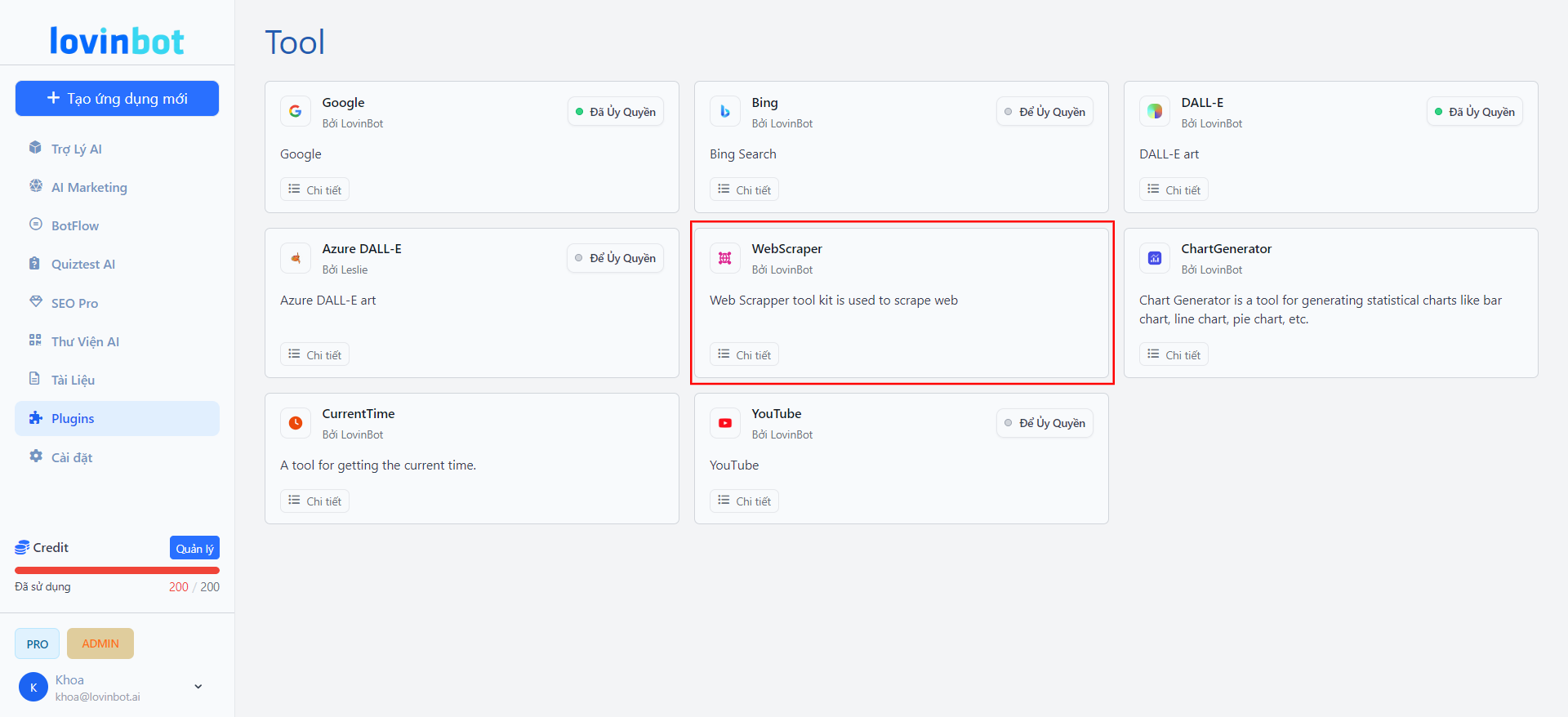Click the Quản lý credit button

pyautogui.click(x=194, y=548)
